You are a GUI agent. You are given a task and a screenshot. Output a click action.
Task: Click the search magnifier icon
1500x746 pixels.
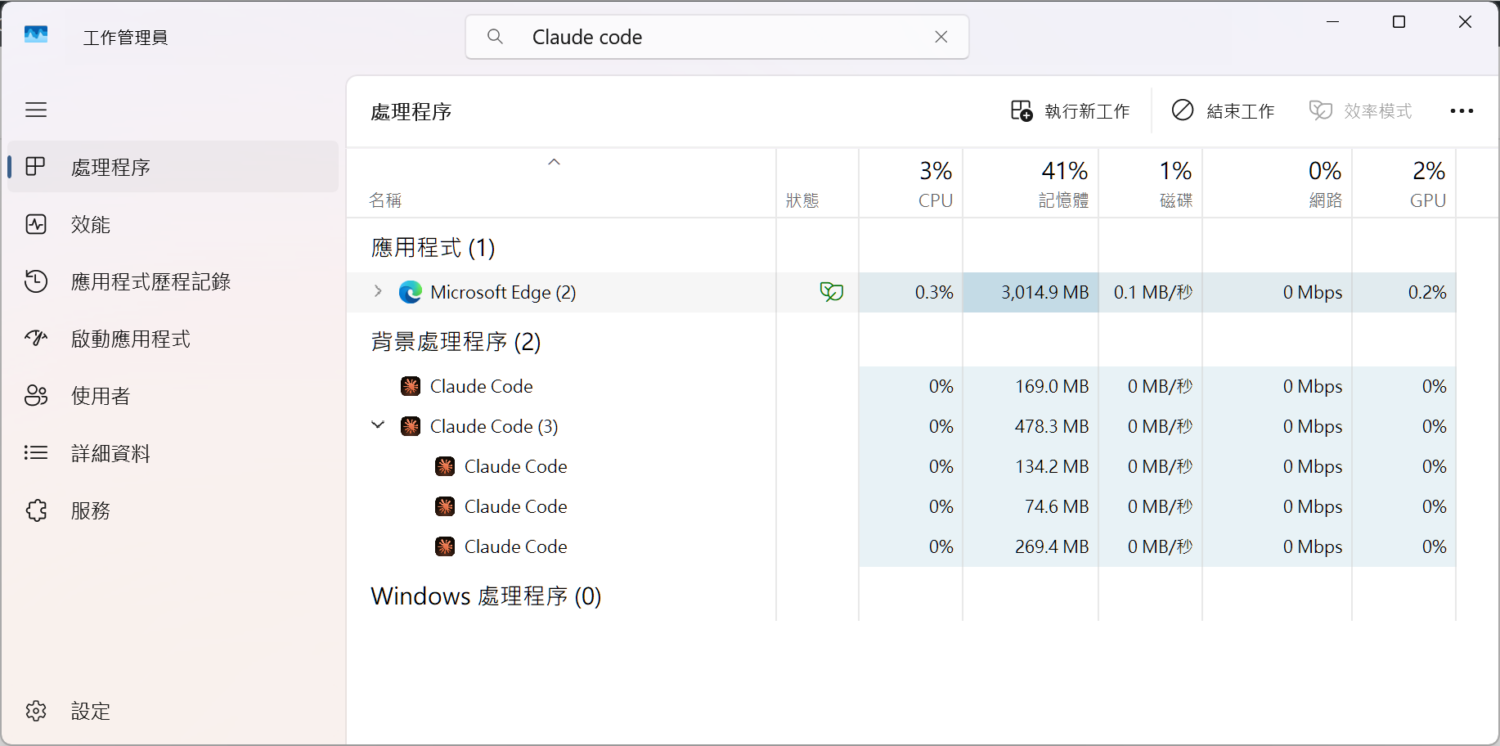coord(495,37)
